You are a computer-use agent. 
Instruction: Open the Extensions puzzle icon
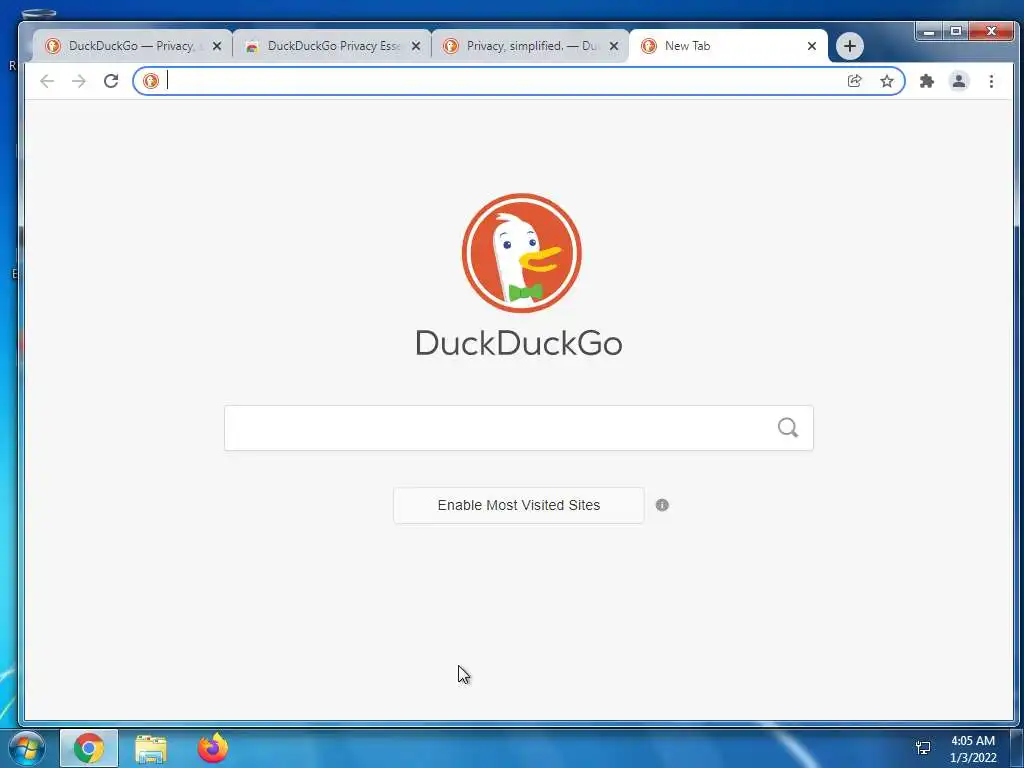(927, 81)
